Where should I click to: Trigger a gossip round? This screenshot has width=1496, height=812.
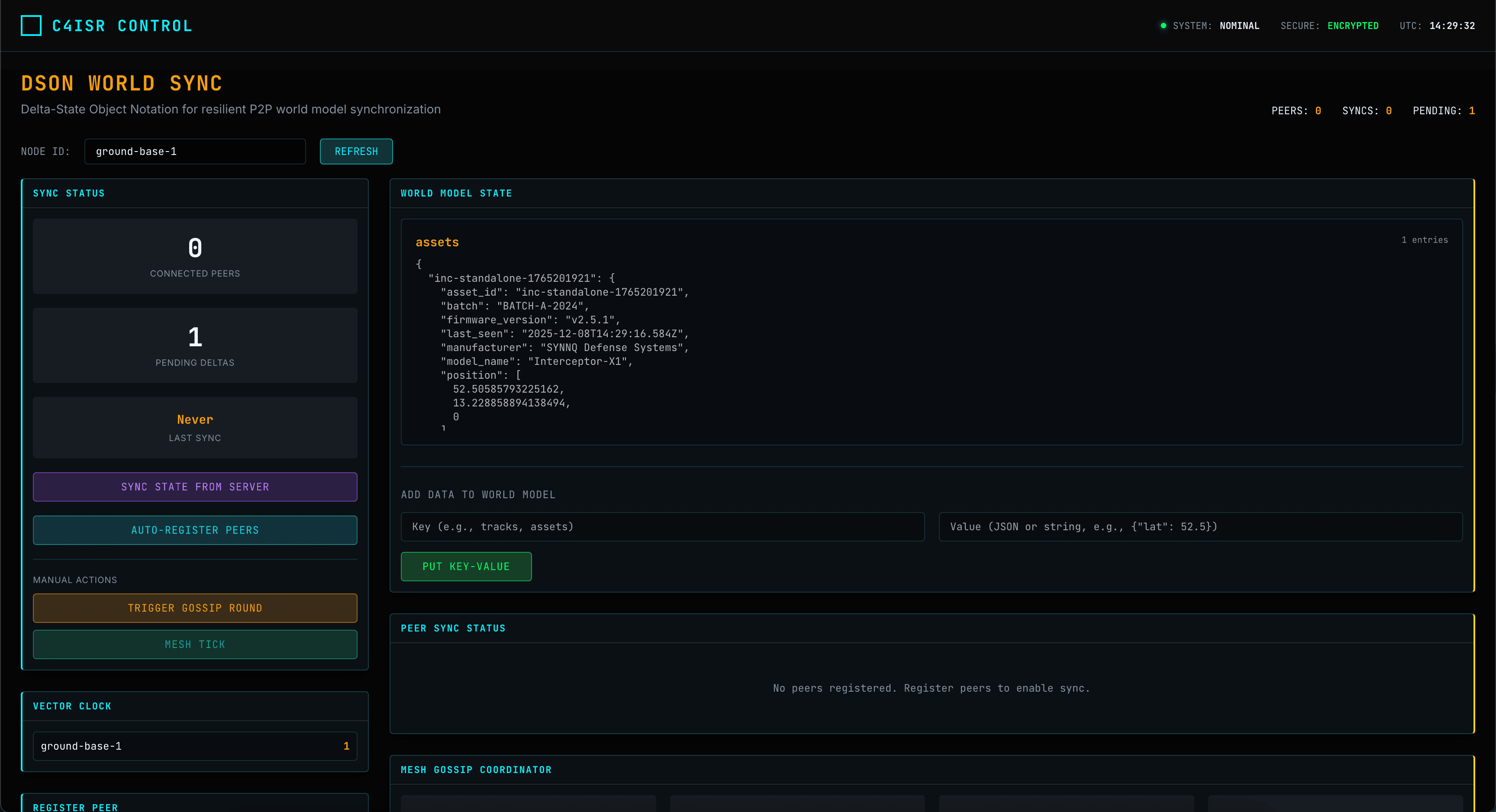click(195, 608)
